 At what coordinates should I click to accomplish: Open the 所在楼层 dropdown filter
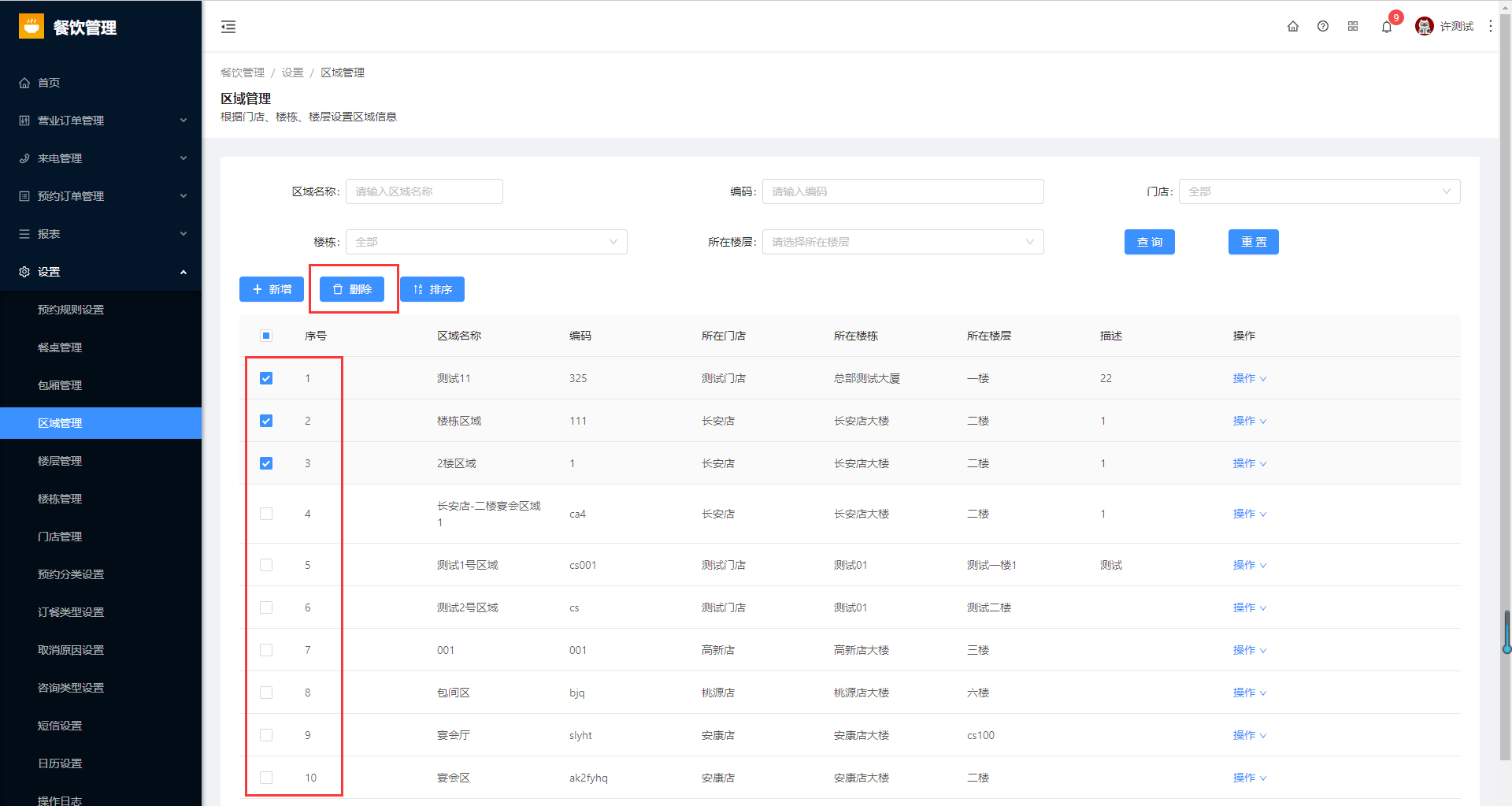coord(902,242)
